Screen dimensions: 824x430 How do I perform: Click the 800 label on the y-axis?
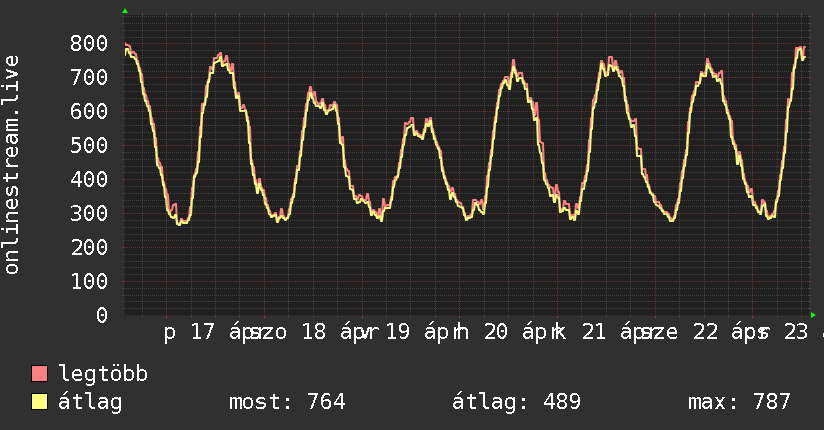[90, 43]
